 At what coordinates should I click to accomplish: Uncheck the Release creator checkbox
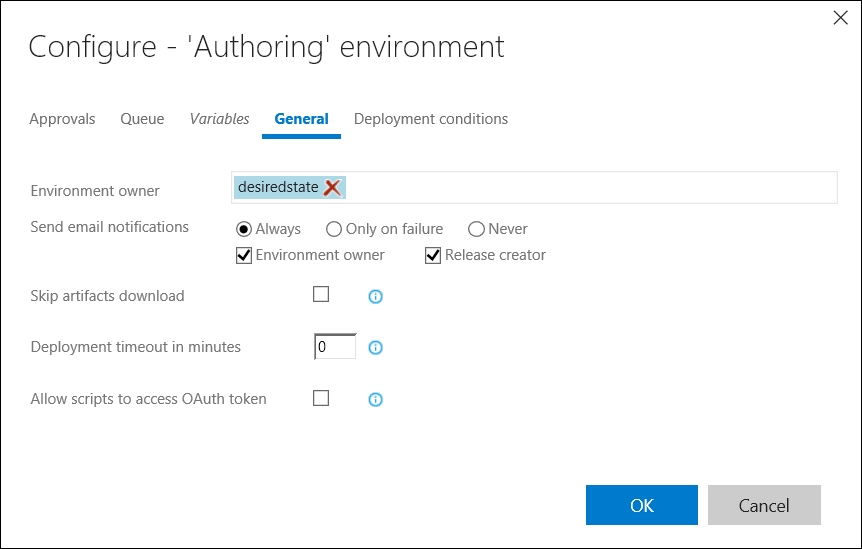(433, 255)
